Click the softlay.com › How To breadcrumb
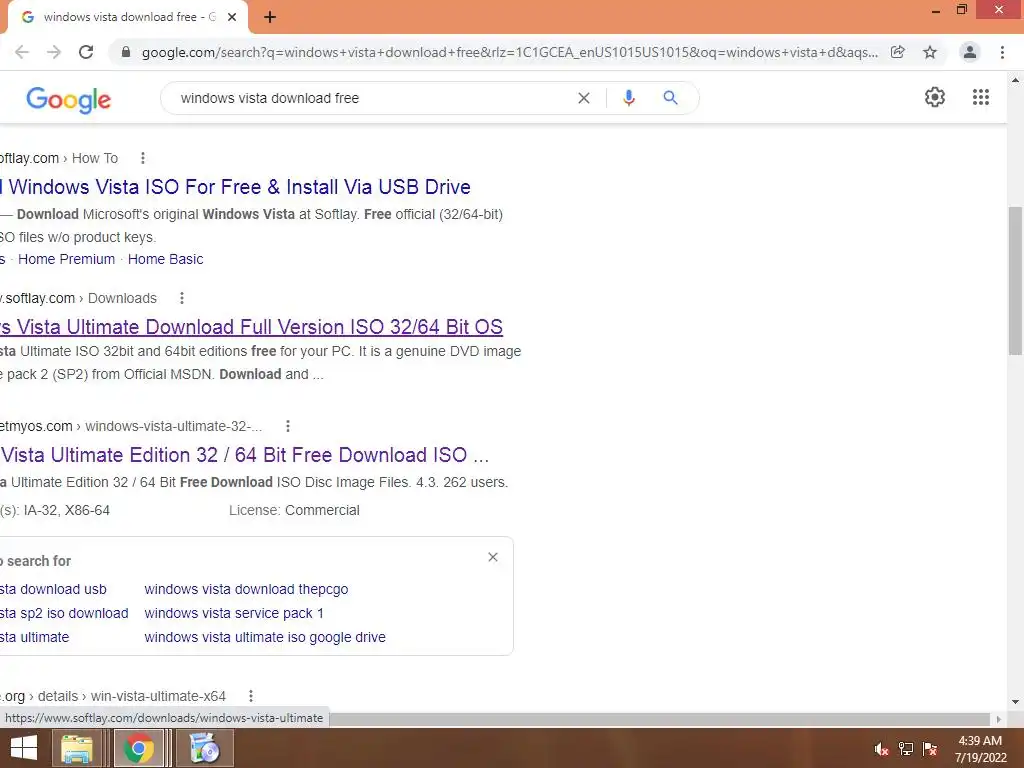This screenshot has width=1024, height=768. click(59, 158)
